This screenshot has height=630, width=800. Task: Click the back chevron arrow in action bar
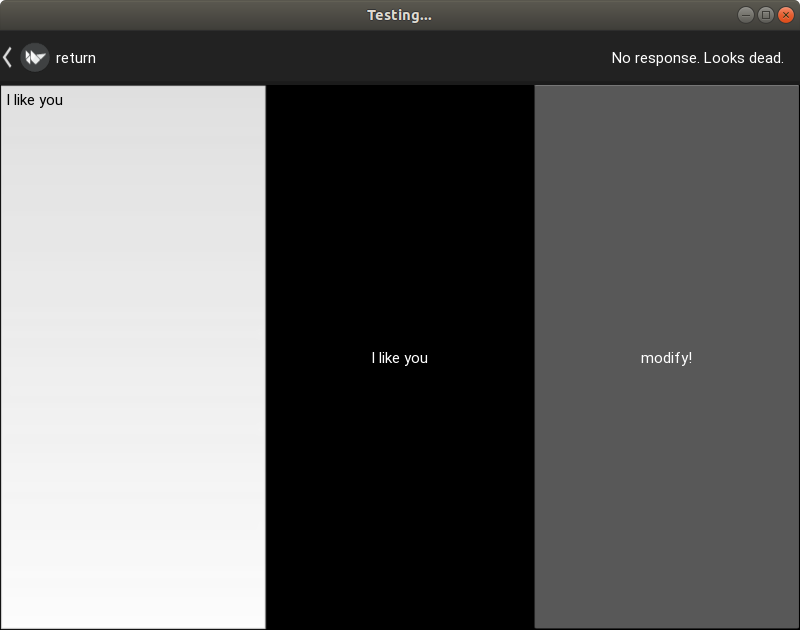pyautogui.click(x=7, y=58)
